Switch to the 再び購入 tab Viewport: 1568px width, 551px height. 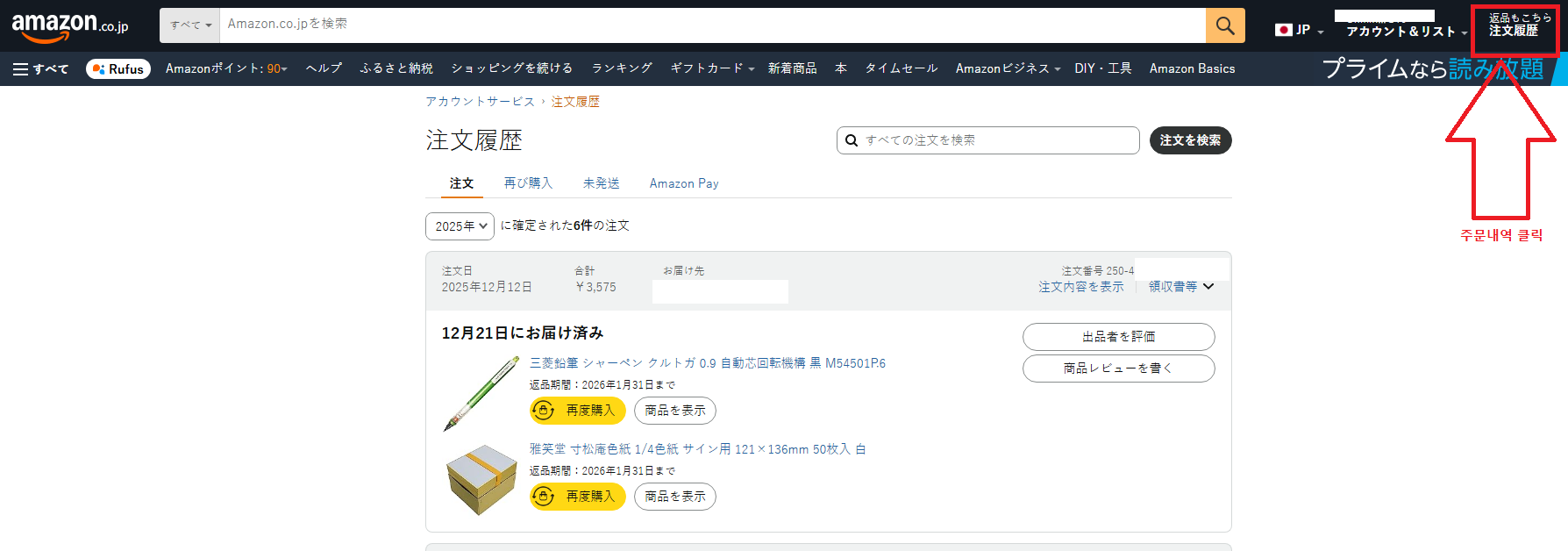(x=528, y=183)
